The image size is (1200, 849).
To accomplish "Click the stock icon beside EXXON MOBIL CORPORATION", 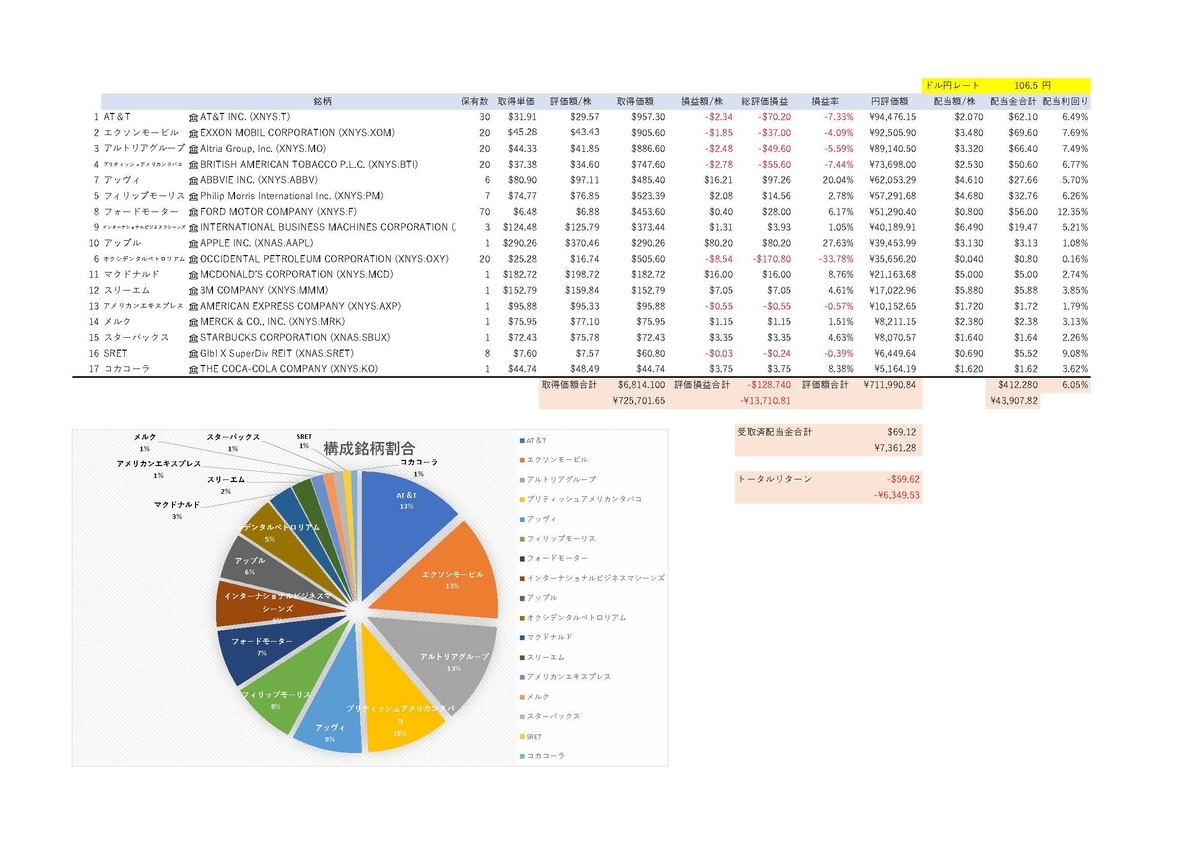I will [193, 132].
